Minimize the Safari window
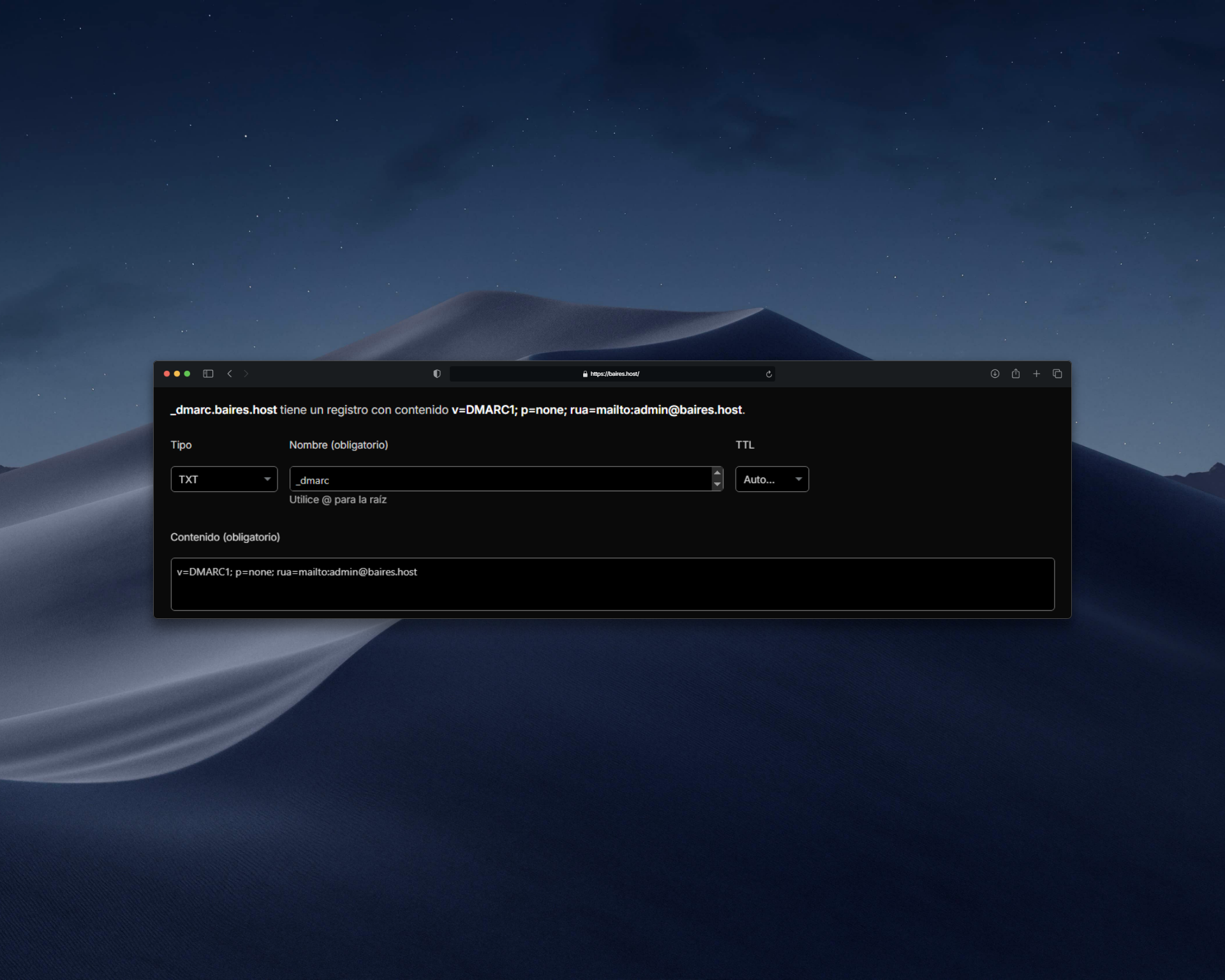1225x980 pixels. [177, 374]
